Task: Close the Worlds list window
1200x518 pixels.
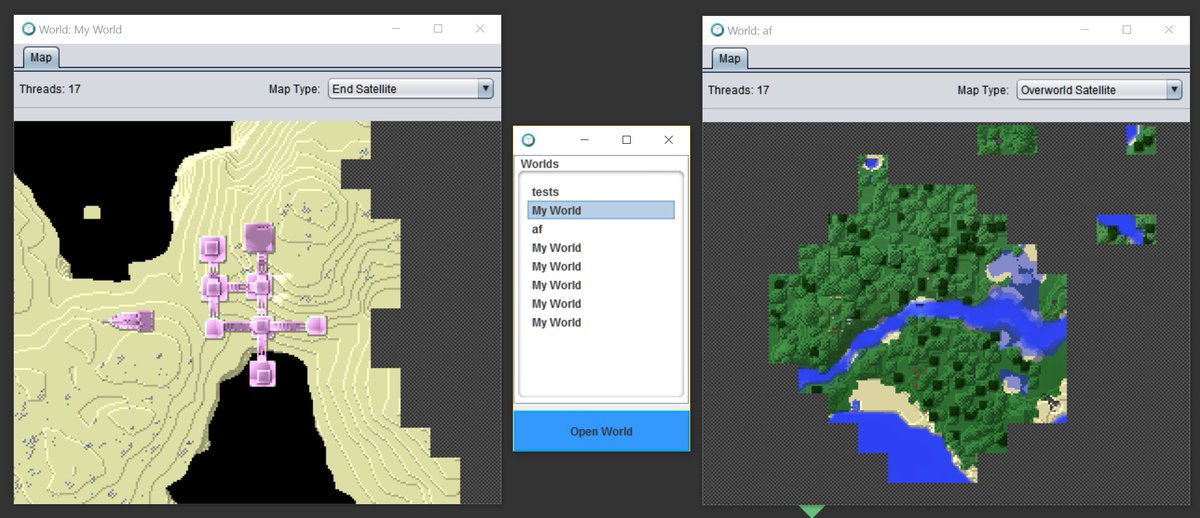Action: 669,140
